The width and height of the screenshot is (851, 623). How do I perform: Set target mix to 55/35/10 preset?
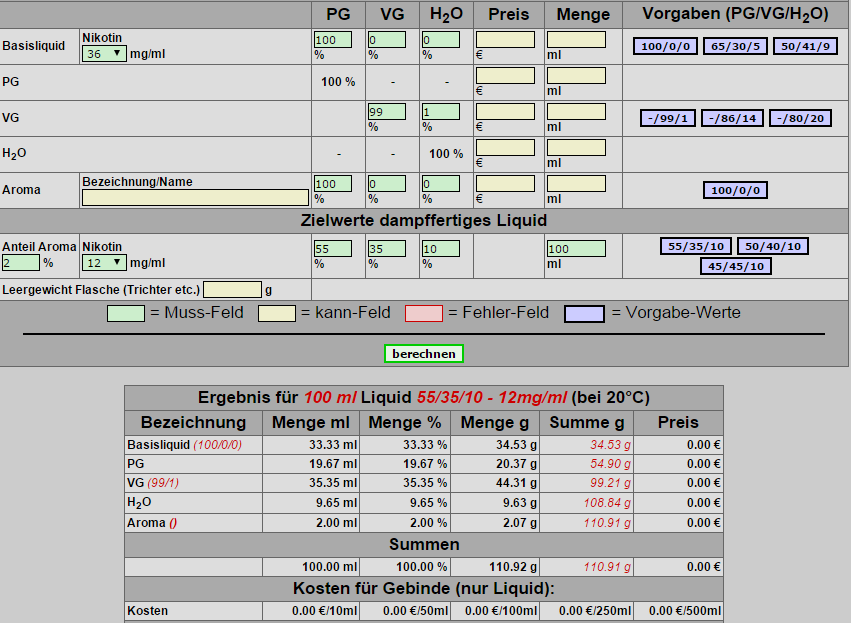[x=695, y=247]
